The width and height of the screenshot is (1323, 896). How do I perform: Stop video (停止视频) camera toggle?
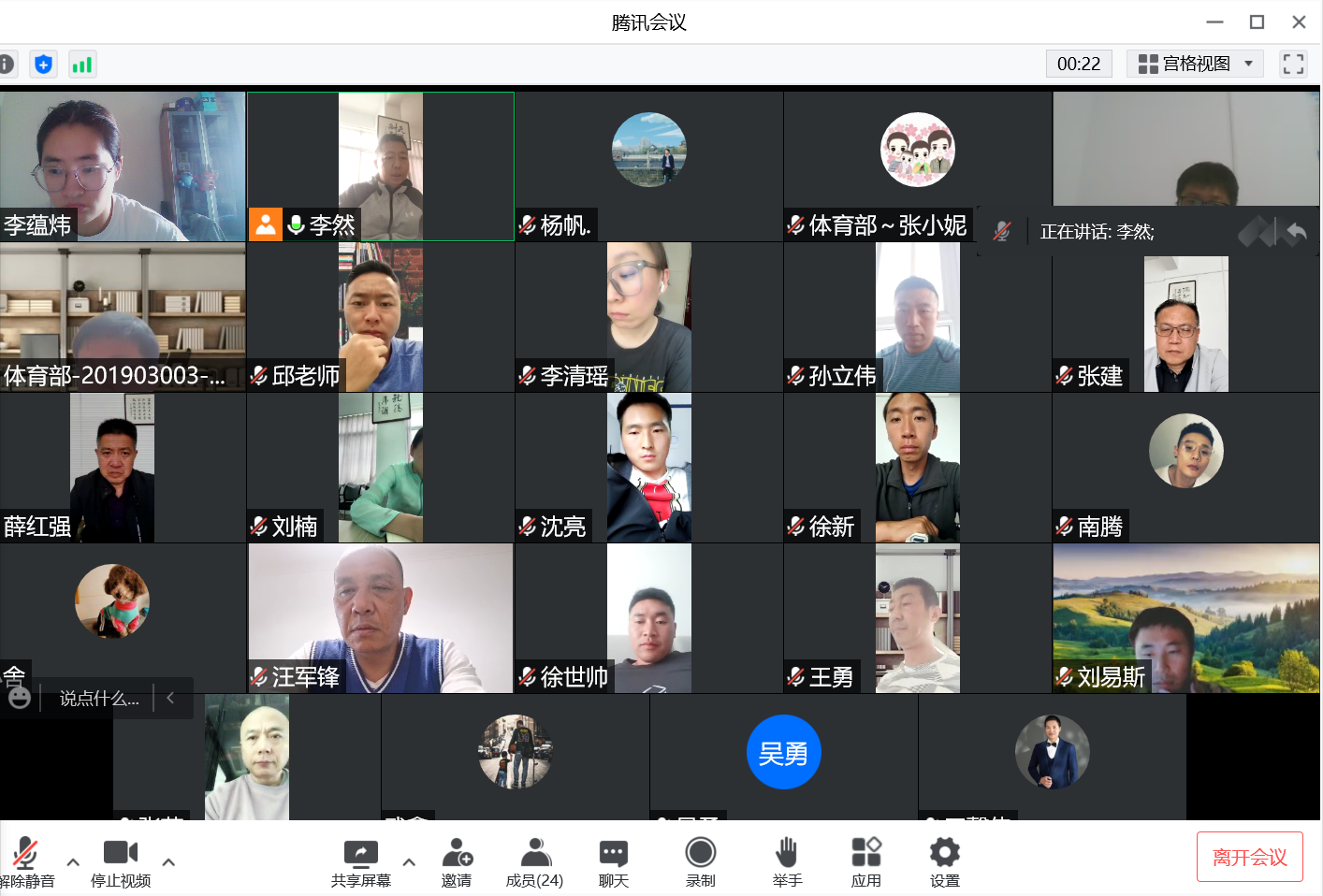(x=121, y=862)
